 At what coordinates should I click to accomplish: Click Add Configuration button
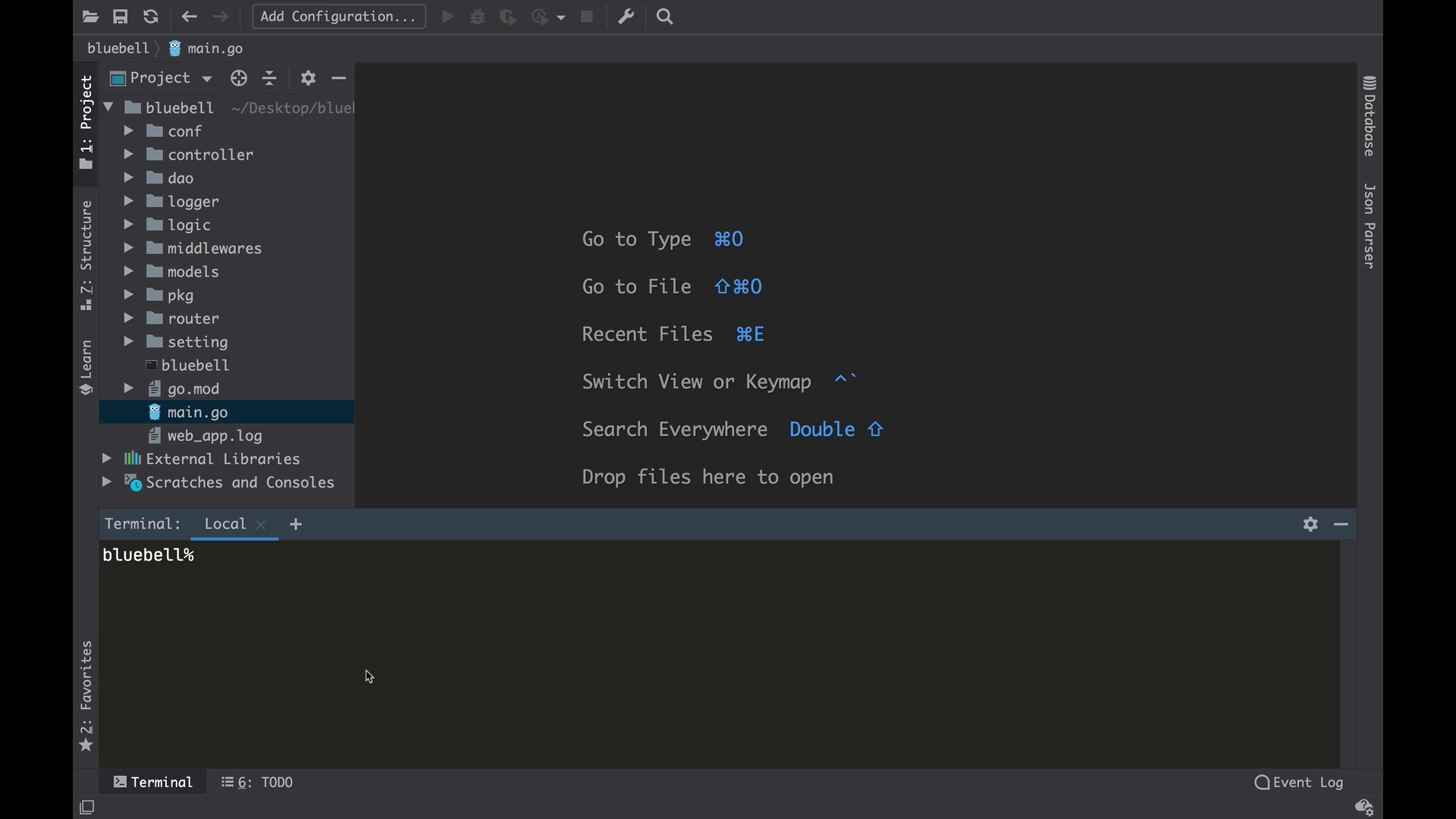(339, 17)
